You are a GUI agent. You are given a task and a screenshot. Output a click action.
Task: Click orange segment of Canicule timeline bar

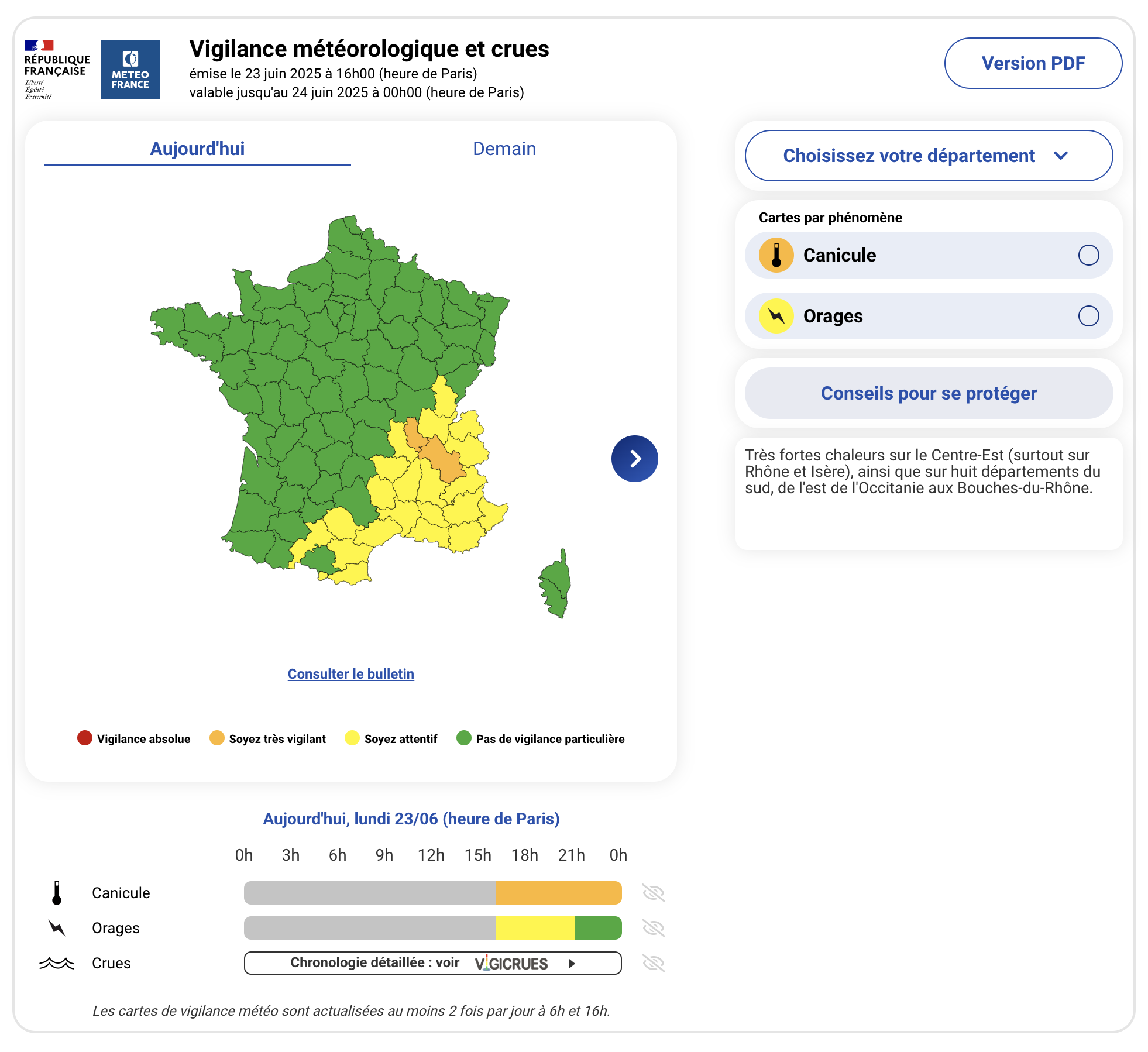click(x=558, y=893)
